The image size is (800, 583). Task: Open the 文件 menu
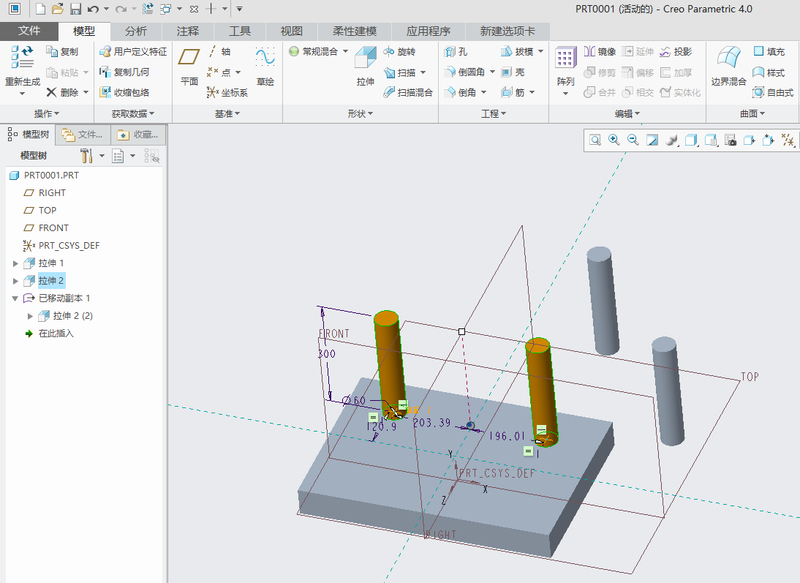pos(29,31)
